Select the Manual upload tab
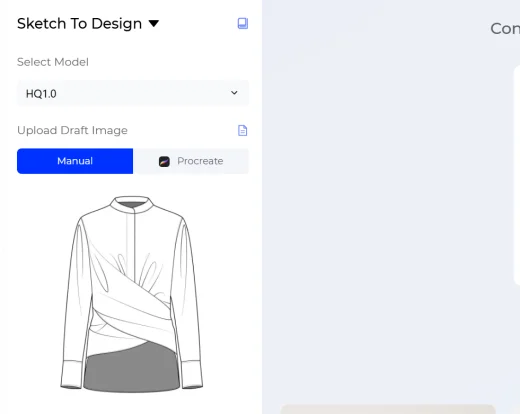Screen dimensions: 520x414 [x=75, y=161]
